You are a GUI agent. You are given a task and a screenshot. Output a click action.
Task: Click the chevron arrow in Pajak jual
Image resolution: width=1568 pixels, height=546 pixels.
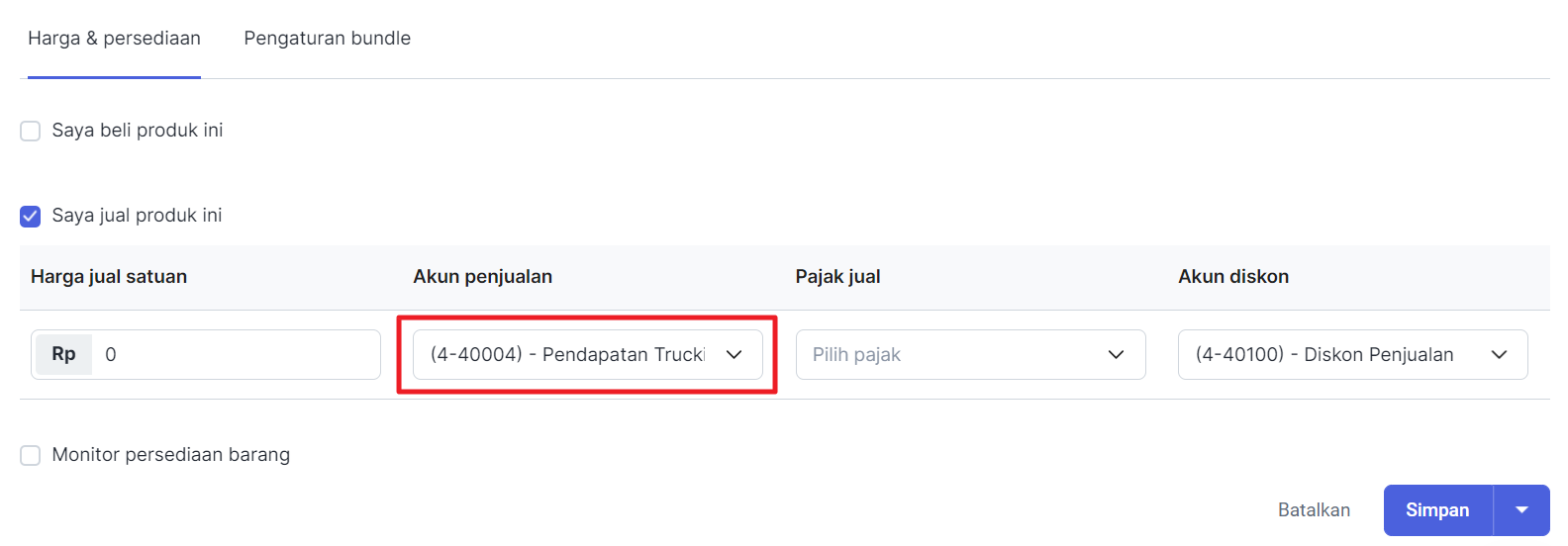[1116, 354]
